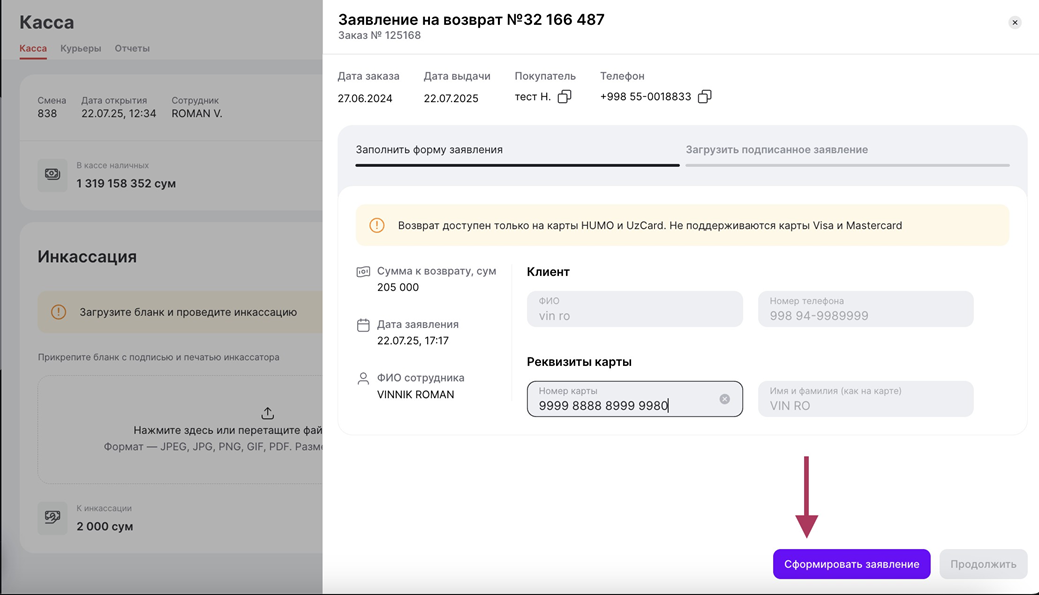
Task: Click the cash-in-register icon
Action: [53, 174]
